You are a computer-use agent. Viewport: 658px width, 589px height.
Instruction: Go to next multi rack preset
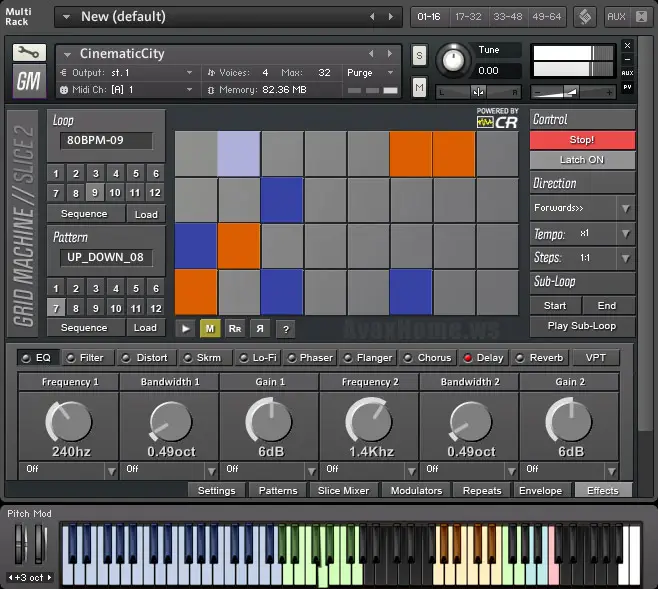391,16
